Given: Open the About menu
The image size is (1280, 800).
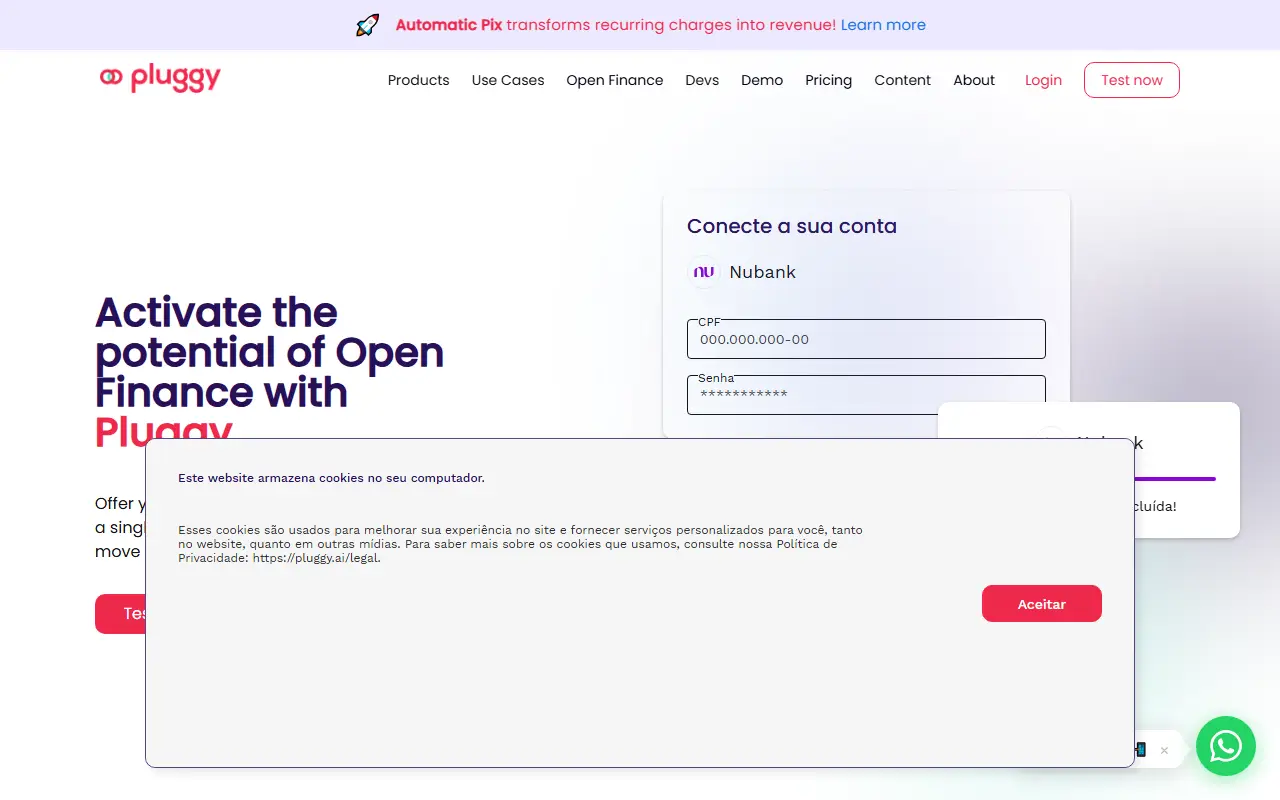Looking at the screenshot, I should 974,80.
